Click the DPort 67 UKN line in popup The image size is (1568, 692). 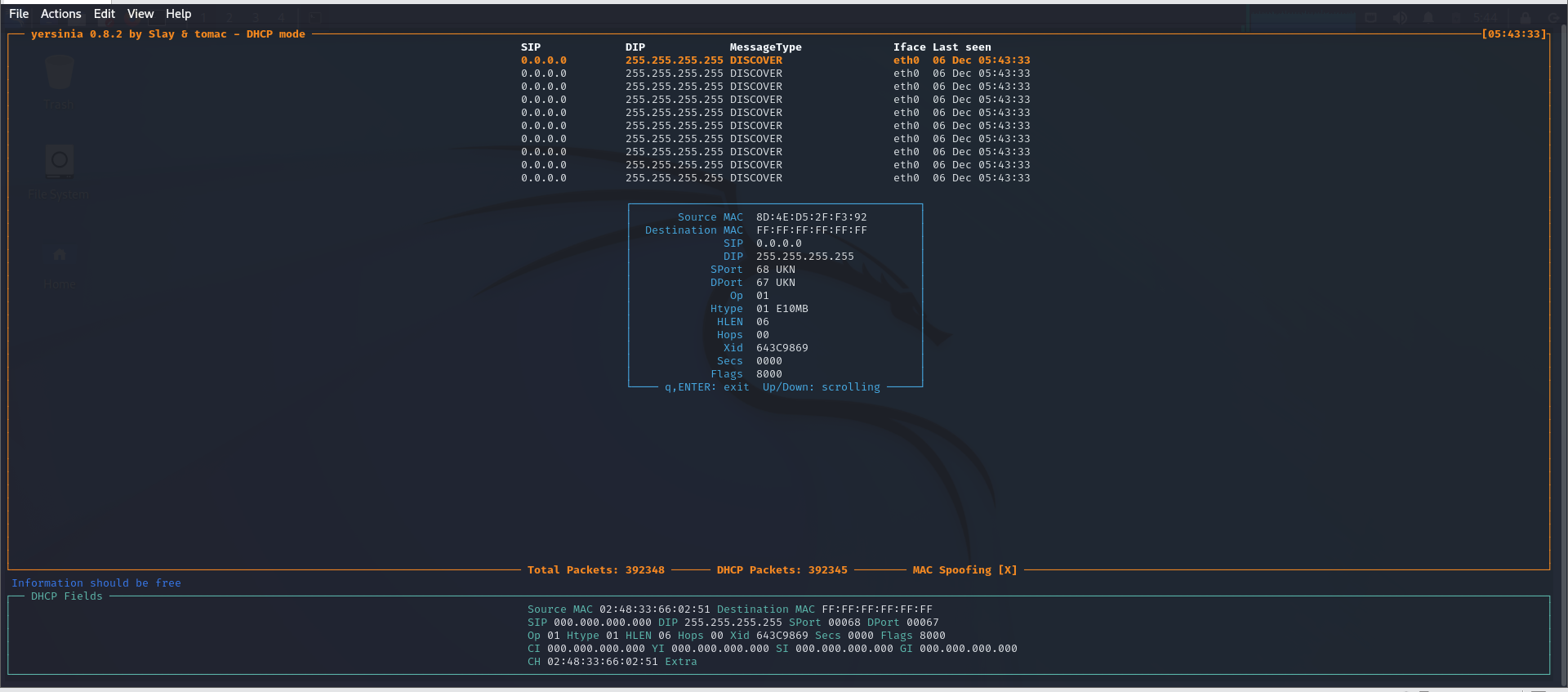tap(753, 283)
